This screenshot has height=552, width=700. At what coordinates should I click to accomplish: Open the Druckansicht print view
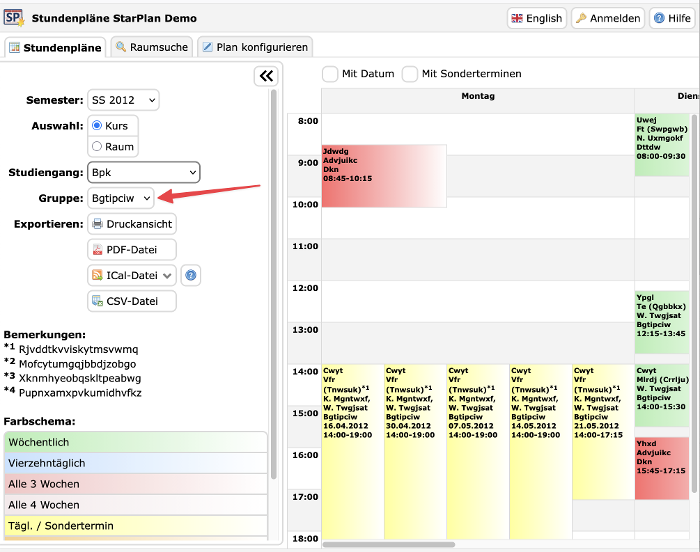(132, 224)
